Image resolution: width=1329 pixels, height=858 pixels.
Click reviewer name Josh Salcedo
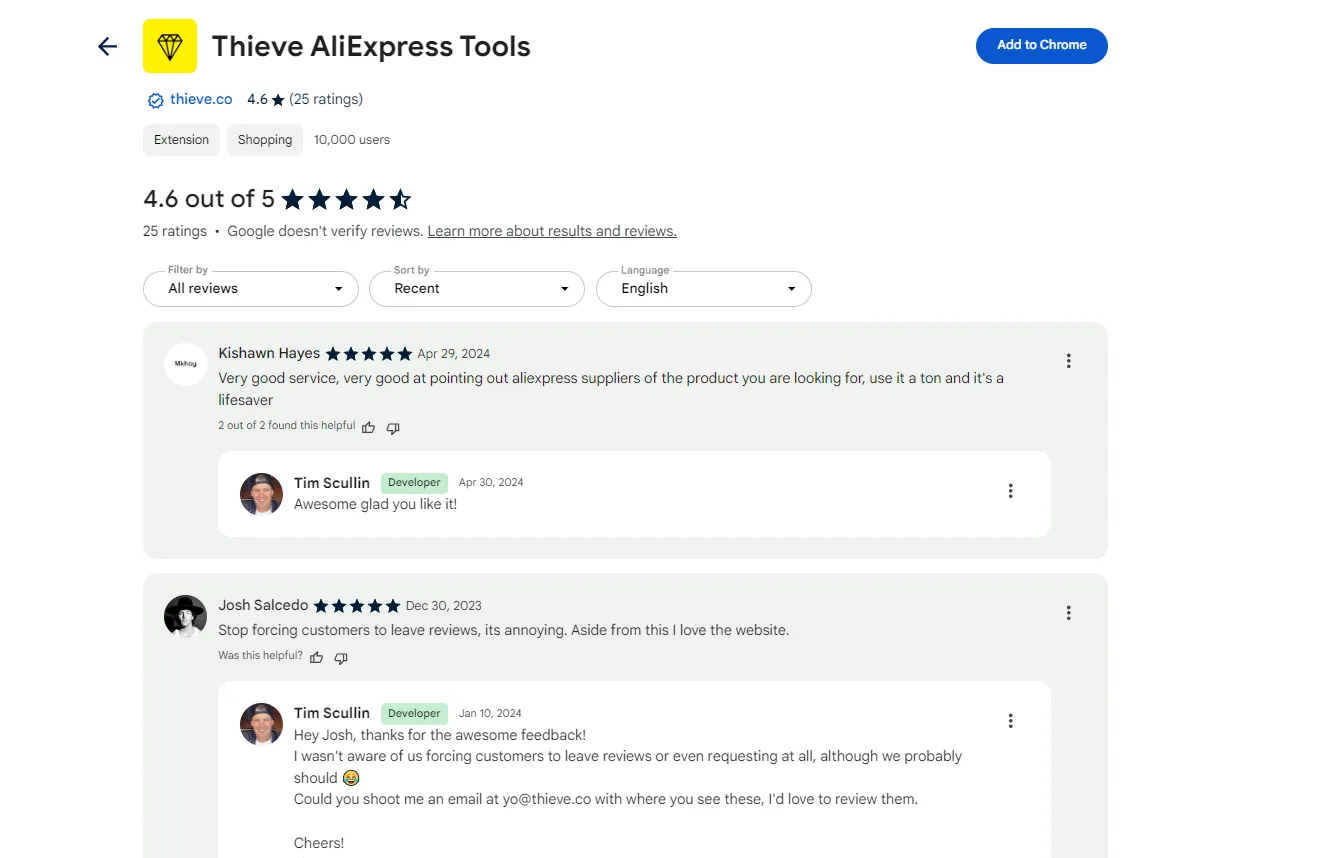[x=263, y=605]
